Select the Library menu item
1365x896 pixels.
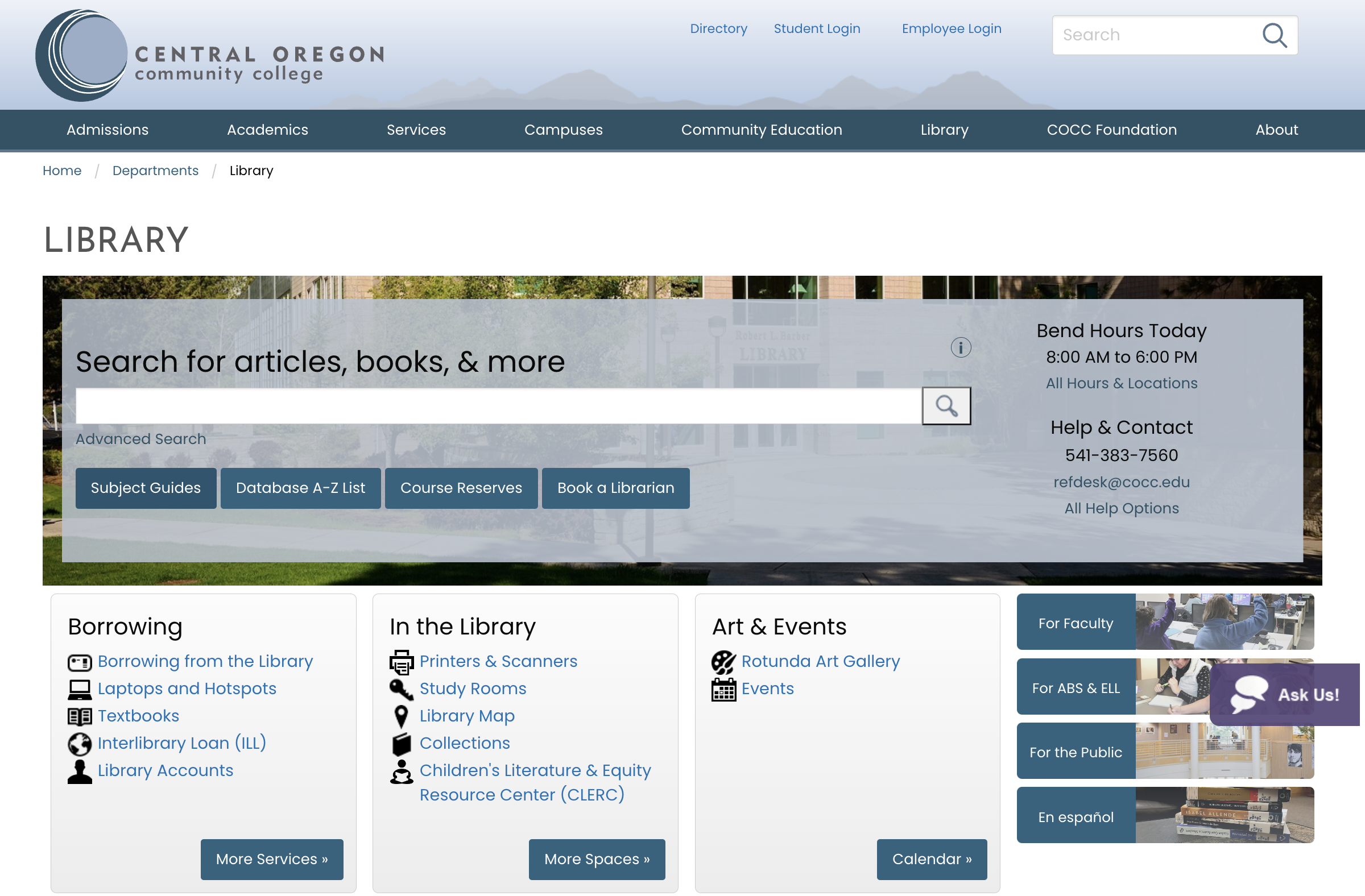click(x=945, y=130)
